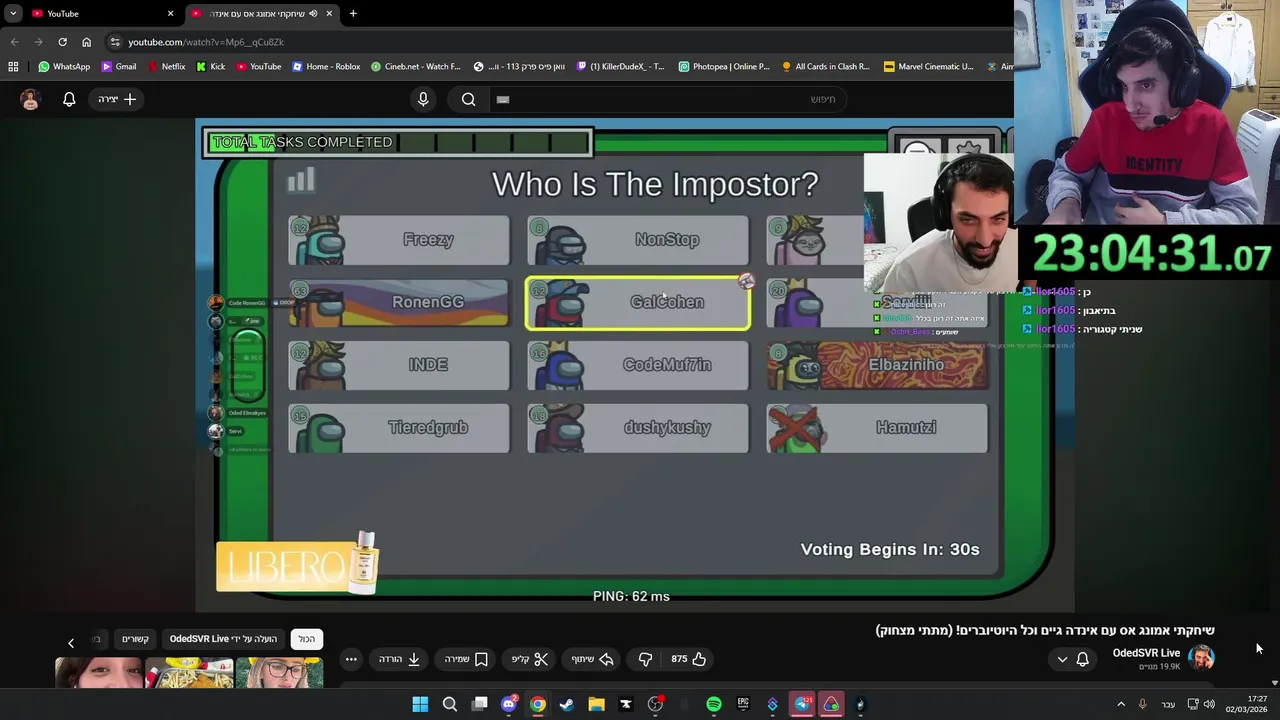Open the Marvel Cinematic Universe bookmark
Image resolution: width=1280 pixels, height=720 pixels.
[929, 66]
